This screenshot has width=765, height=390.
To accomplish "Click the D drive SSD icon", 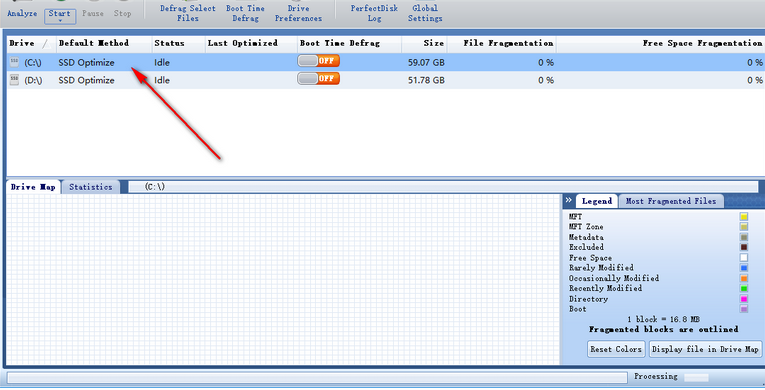I will 14,80.
